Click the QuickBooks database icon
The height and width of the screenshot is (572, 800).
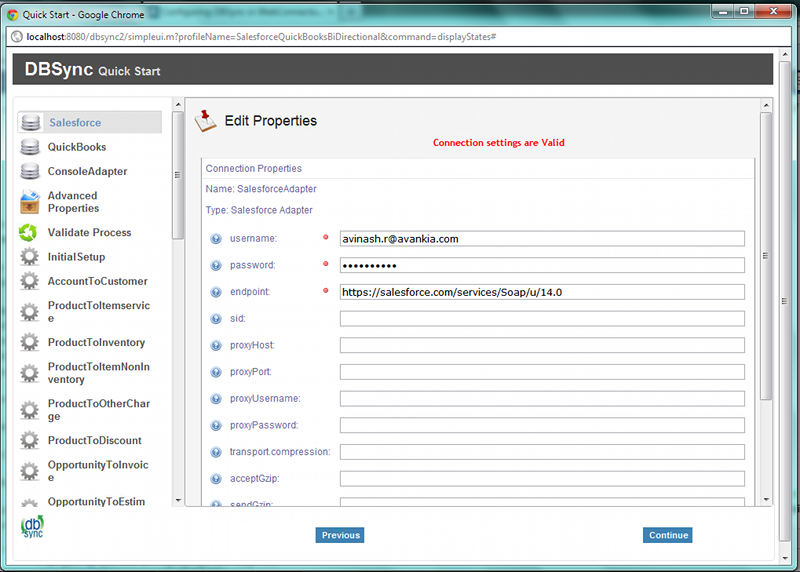[x=30, y=147]
